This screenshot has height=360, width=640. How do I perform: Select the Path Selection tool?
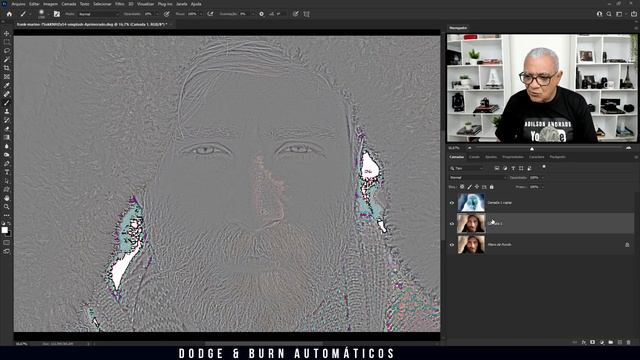coord(7,181)
